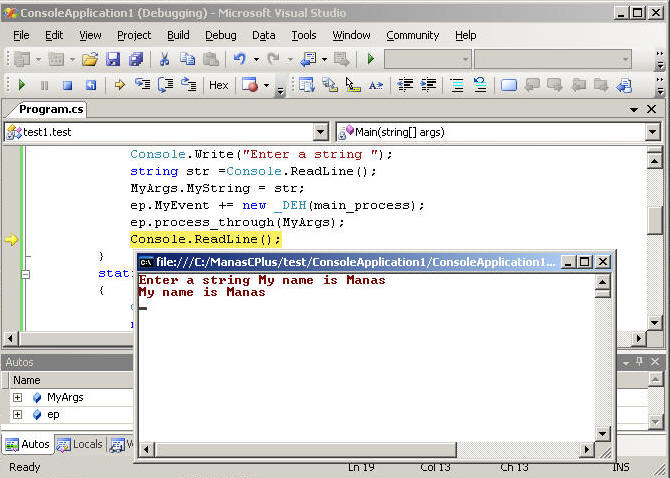670x478 pixels.
Task: Collapse the code outlining minus box
Action: point(25,273)
